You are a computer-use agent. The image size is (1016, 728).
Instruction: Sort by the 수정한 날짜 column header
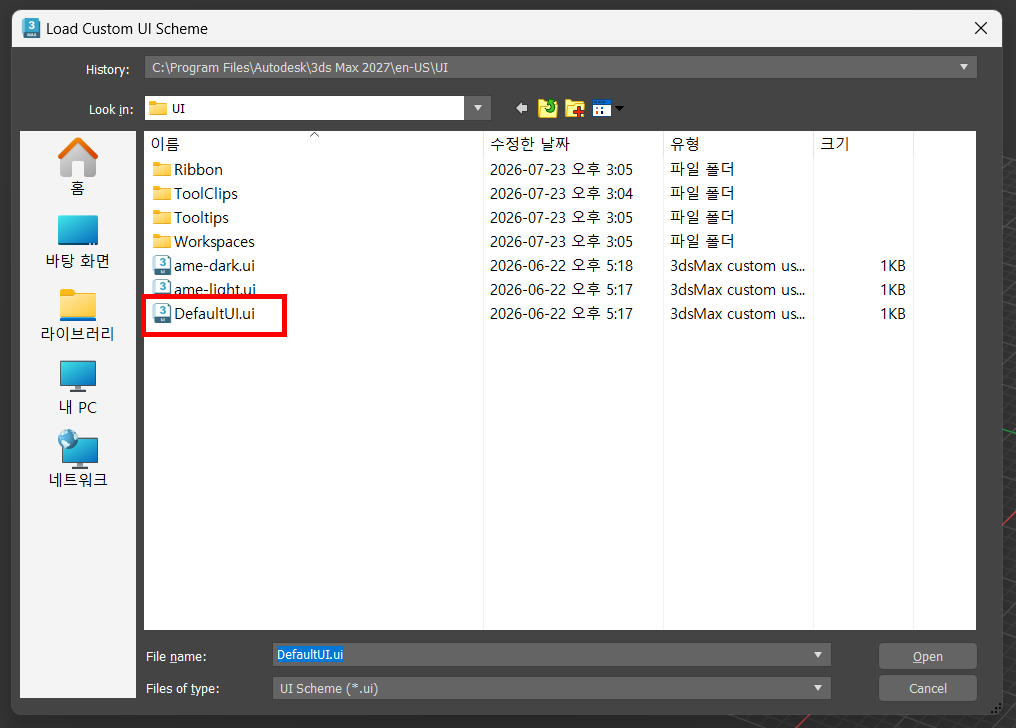click(x=573, y=144)
